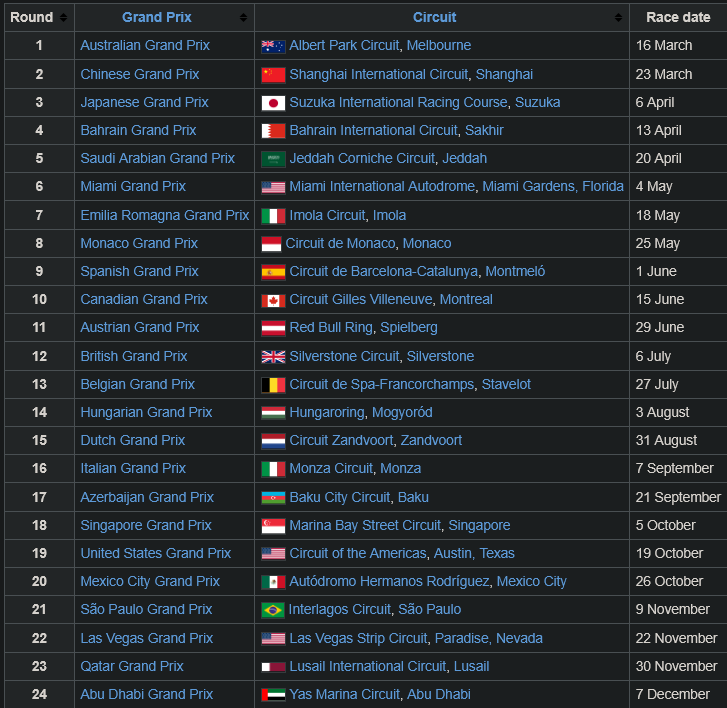The width and height of the screenshot is (727, 708).
Task: Click the Spanish flag icon
Action: 273,272
